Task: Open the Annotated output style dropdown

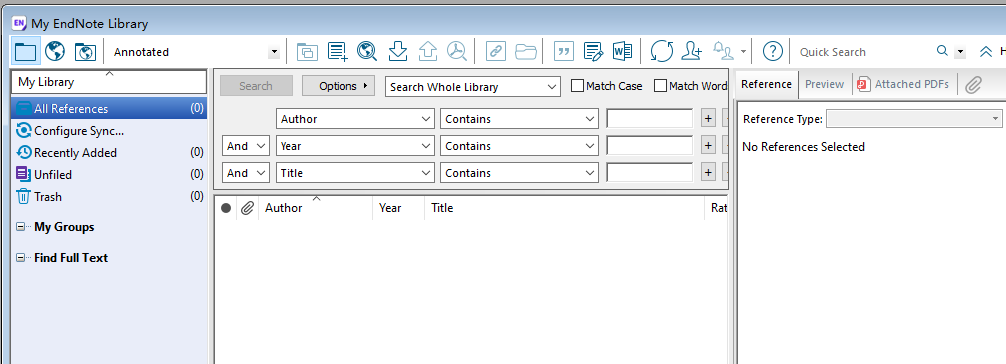Action: click(x=196, y=52)
